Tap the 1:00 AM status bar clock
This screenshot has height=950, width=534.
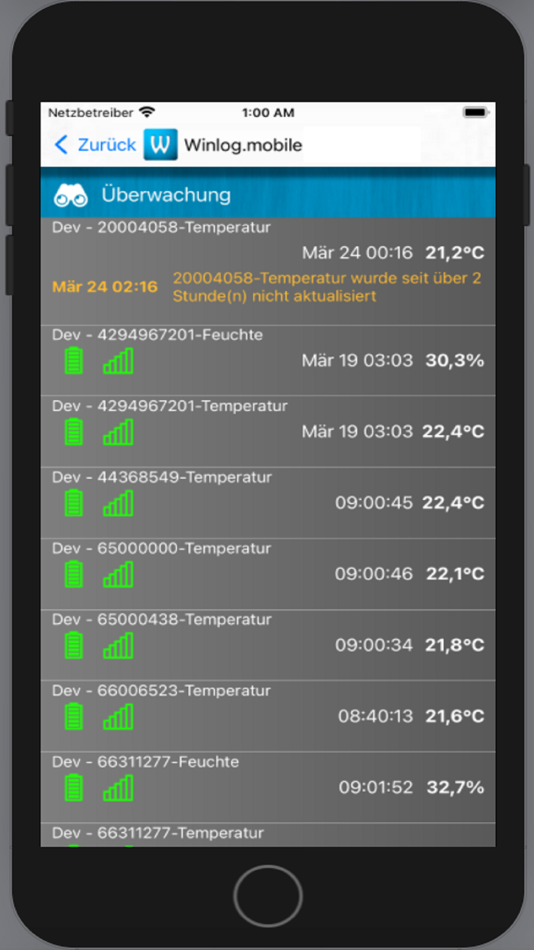point(268,113)
